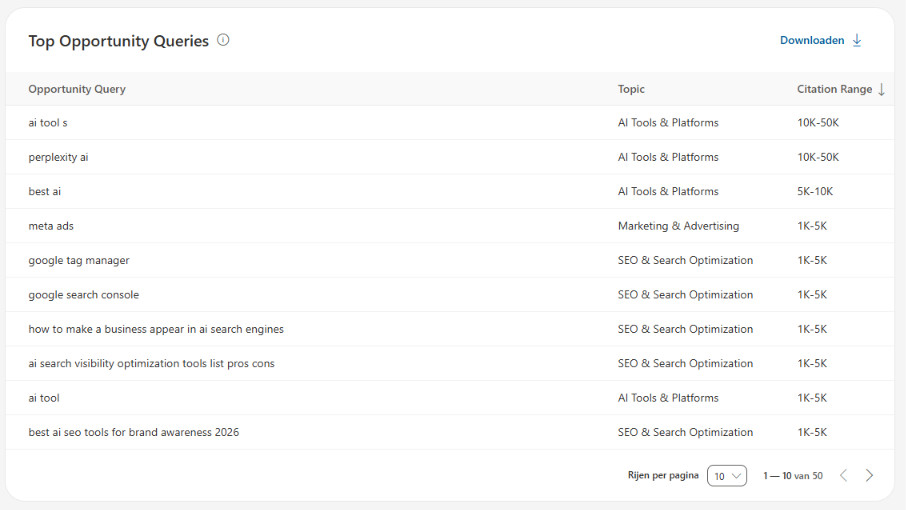This screenshot has width=906, height=510.
Task: Click the Topic column header
Action: pos(631,89)
